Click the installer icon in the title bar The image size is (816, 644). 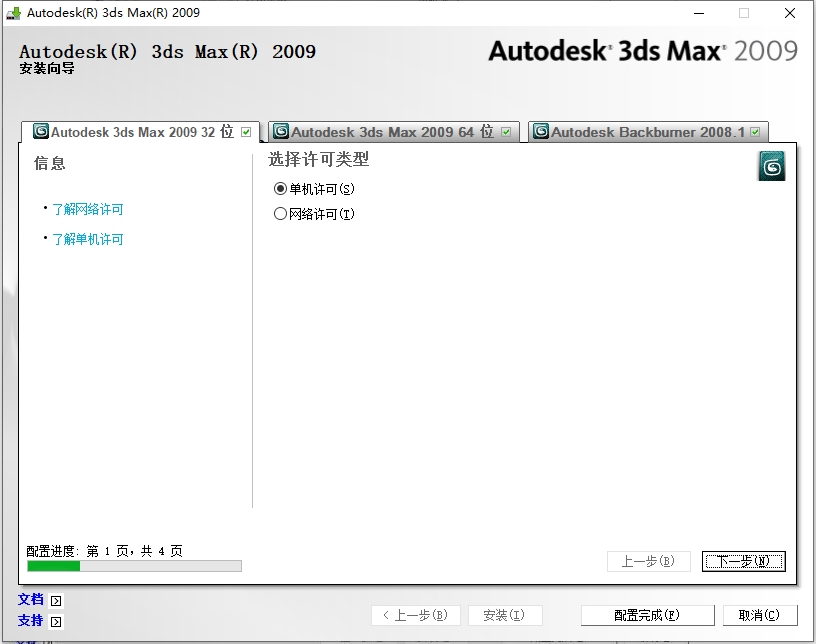pos(14,13)
